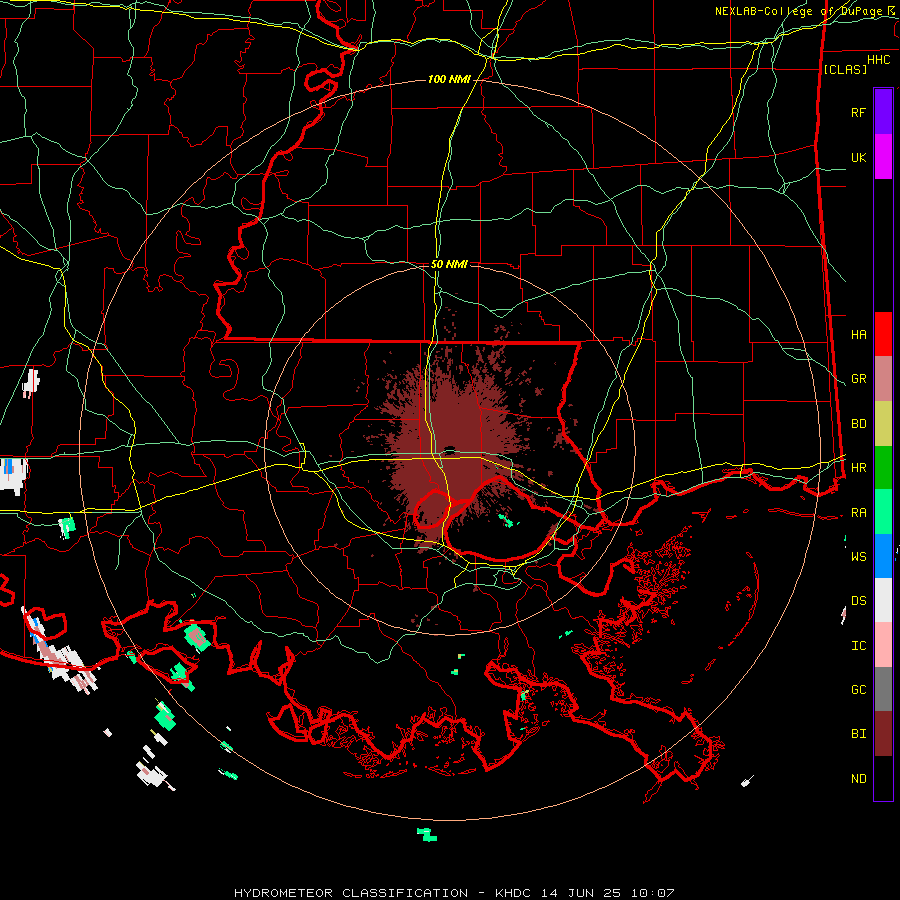Select the "HR" legend label
Image resolution: width=900 pixels, height=900 pixels.
[858, 467]
